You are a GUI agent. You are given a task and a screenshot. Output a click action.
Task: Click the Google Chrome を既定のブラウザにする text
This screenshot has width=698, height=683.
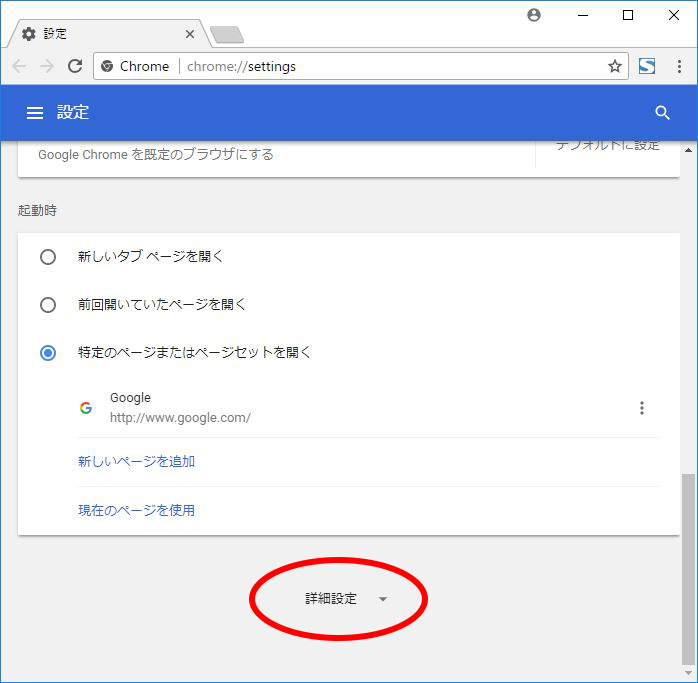point(156,154)
